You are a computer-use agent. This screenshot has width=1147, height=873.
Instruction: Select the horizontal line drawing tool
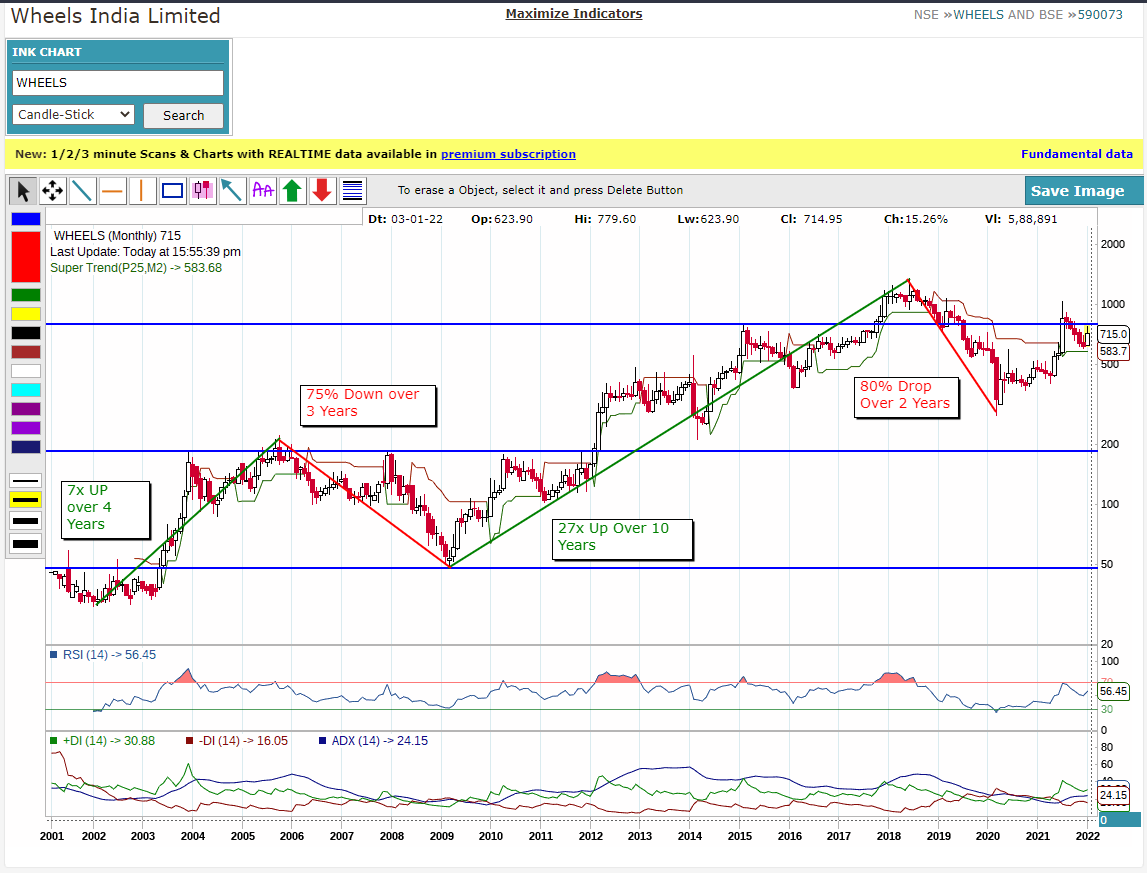click(113, 191)
